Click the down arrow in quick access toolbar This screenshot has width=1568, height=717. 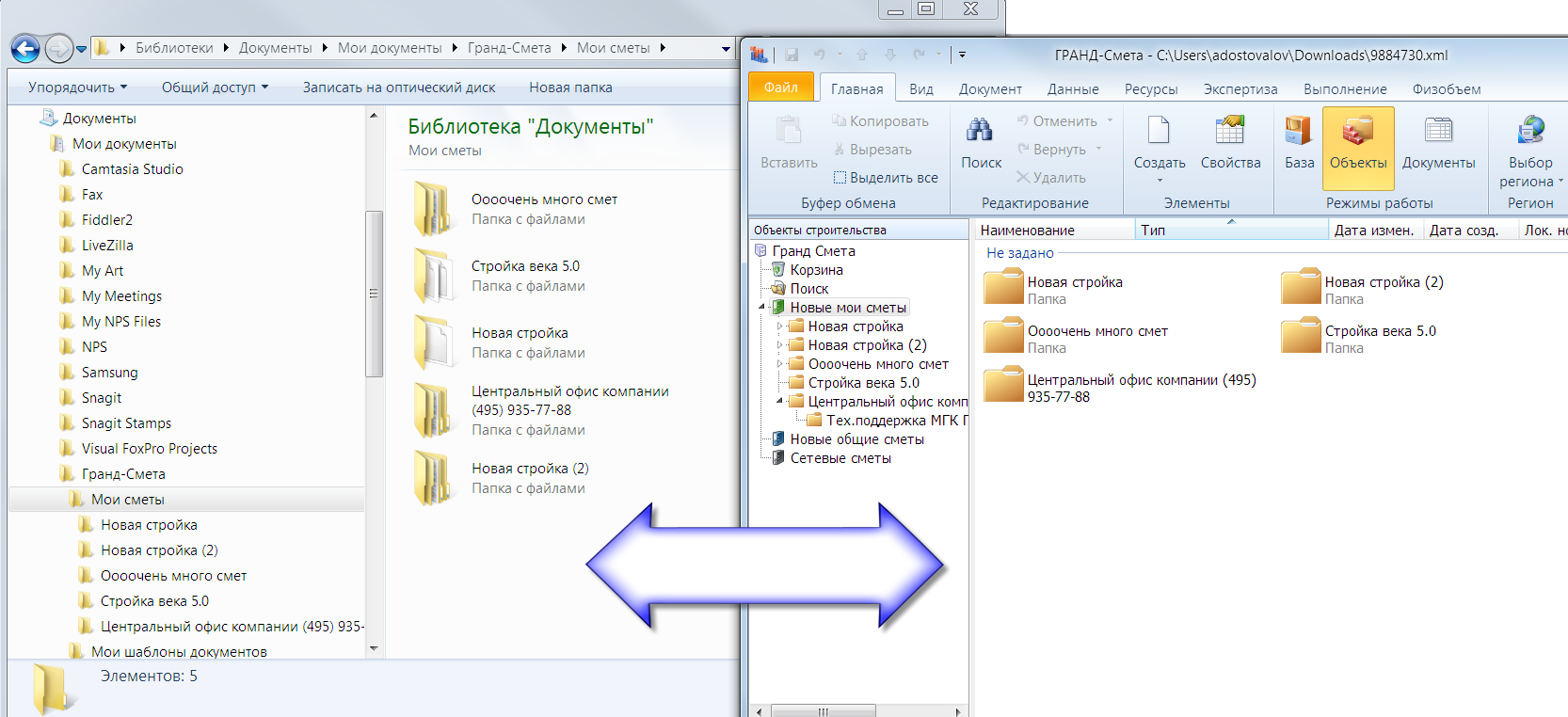(x=889, y=55)
